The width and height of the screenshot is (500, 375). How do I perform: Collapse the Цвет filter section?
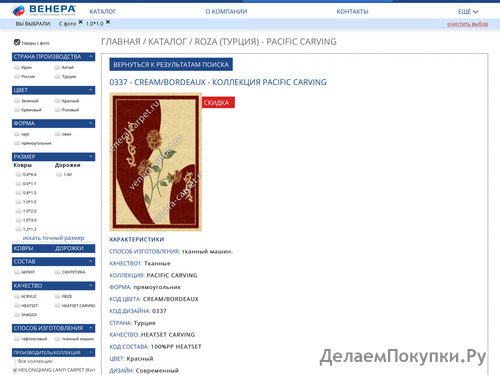coord(91,90)
